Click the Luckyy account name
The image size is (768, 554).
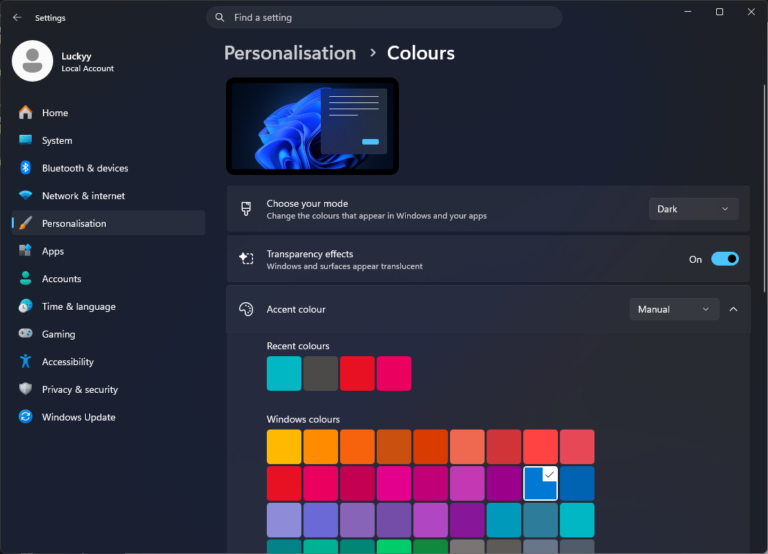[76, 56]
